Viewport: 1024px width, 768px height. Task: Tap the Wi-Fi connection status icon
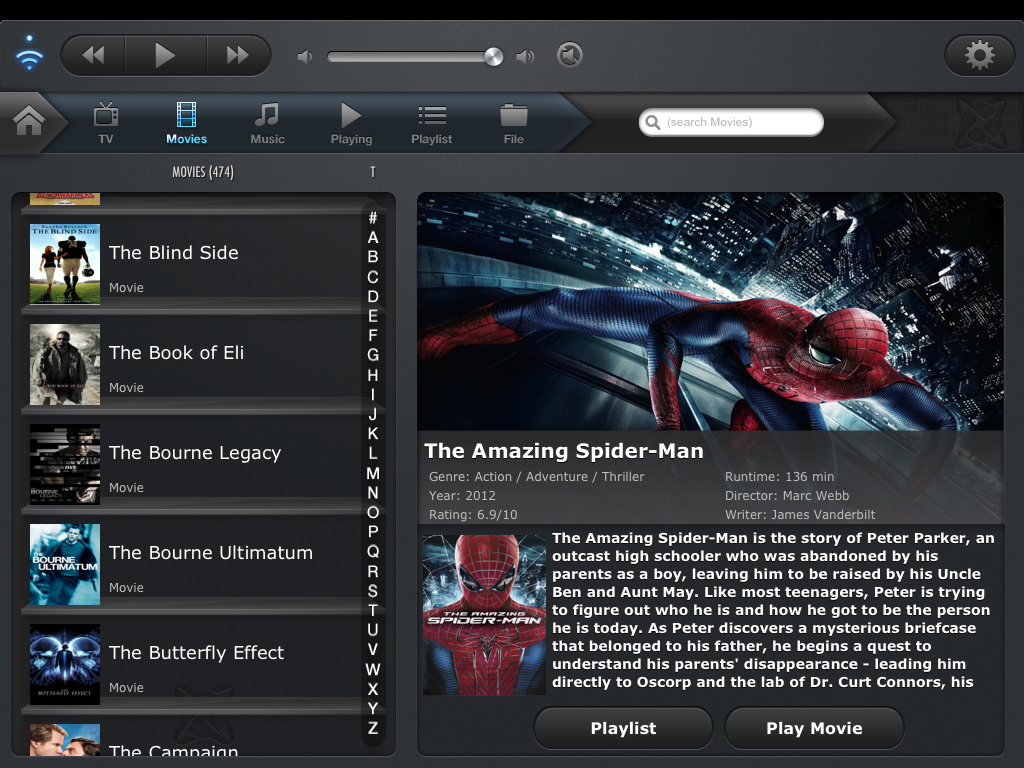pos(30,53)
